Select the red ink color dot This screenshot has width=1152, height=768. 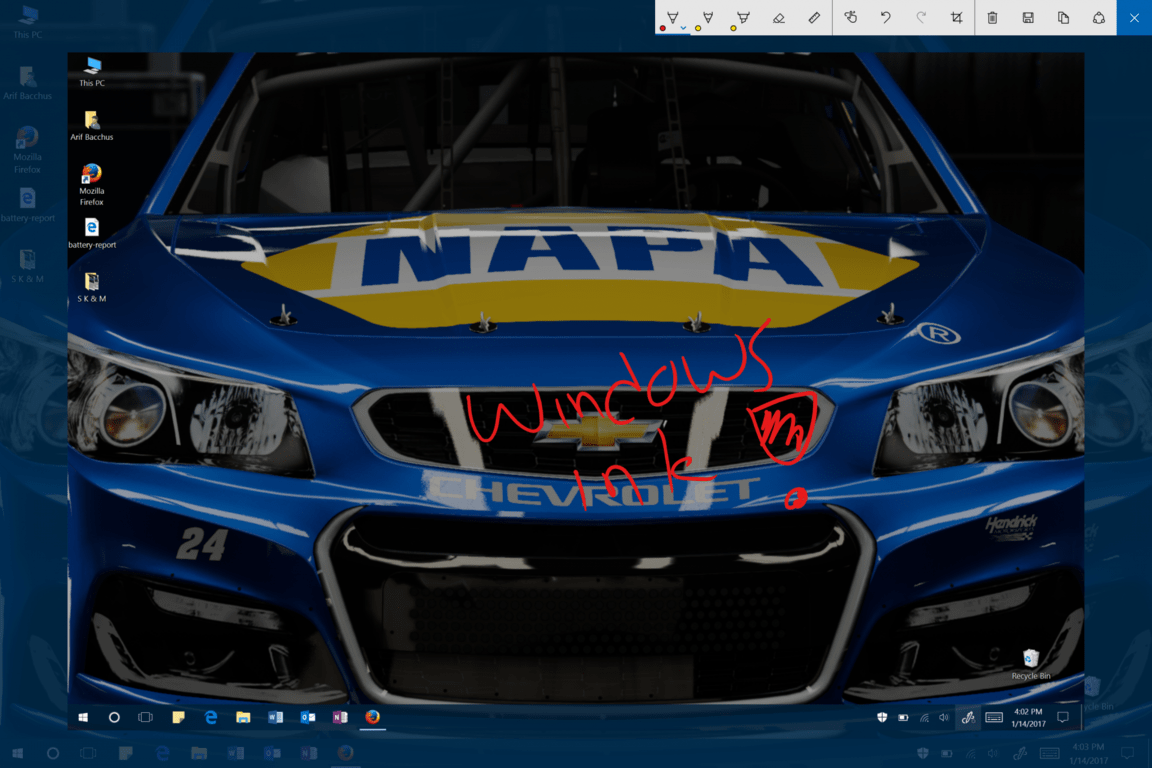tap(661, 28)
